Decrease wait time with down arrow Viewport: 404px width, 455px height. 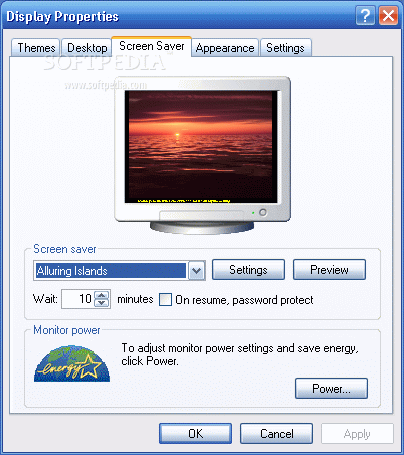(102, 303)
